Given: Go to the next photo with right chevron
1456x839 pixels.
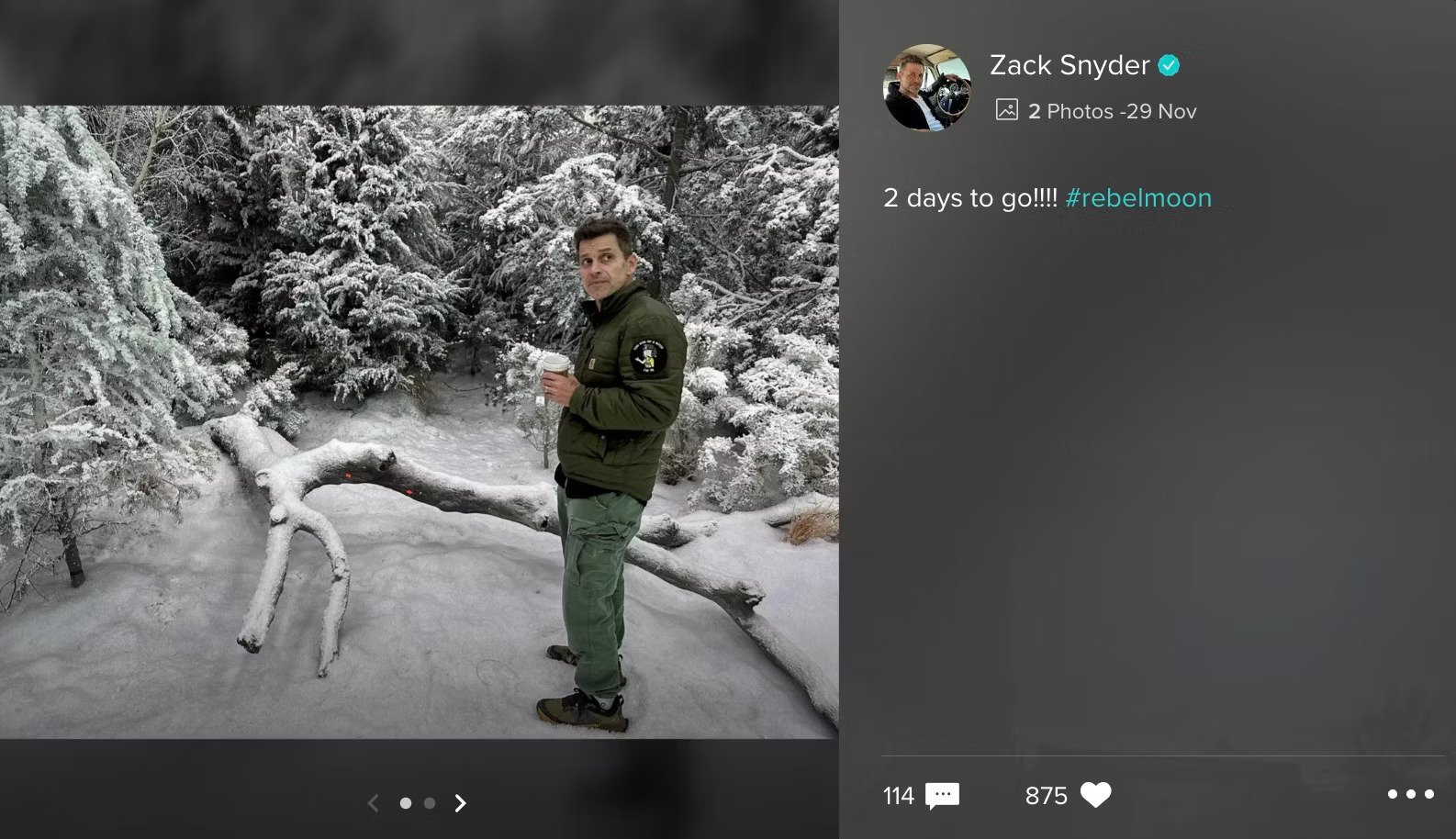Looking at the screenshot, I should coord(461,803).
